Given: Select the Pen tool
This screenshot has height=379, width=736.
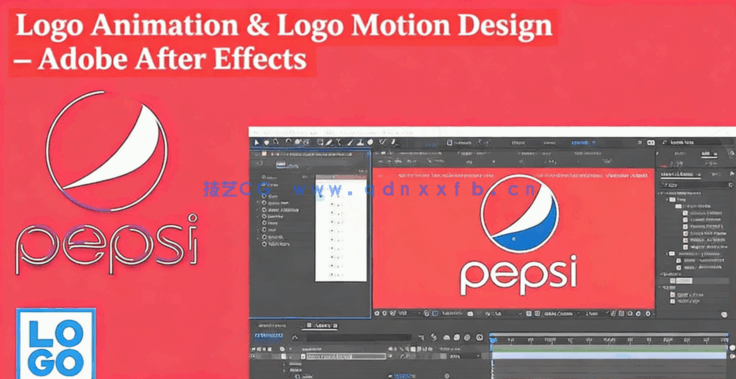Looking at the screenshot, I should coord(329,142).
